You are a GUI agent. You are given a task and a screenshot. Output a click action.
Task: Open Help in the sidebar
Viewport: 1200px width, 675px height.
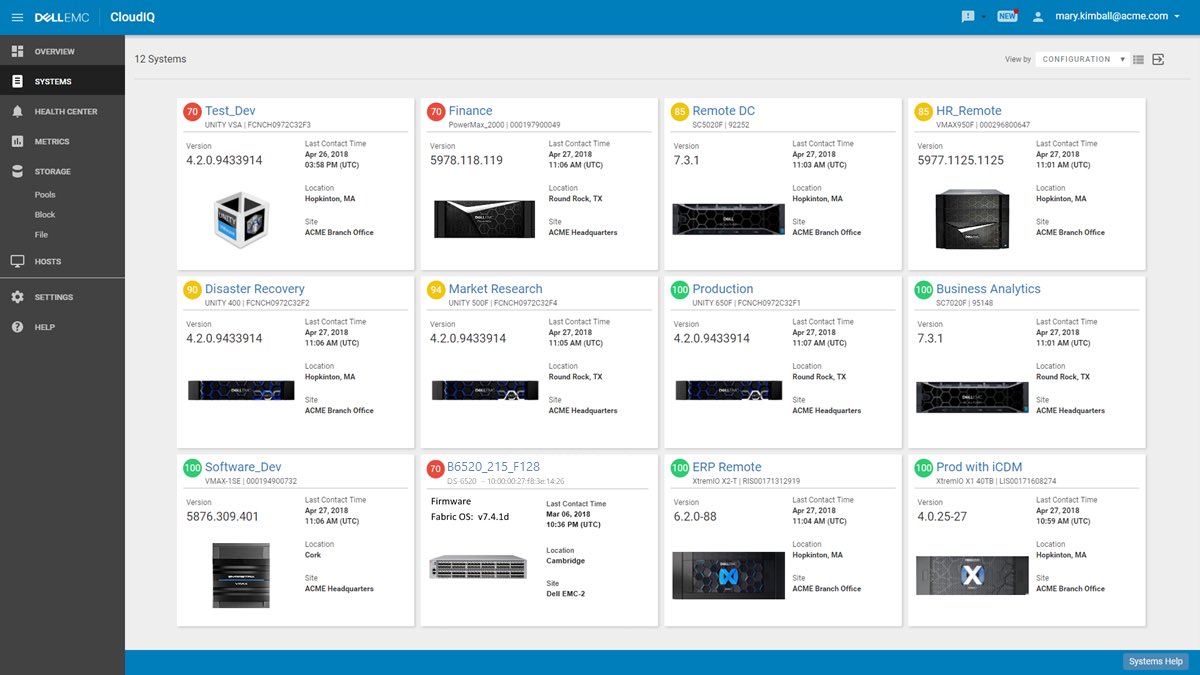coord(62,327)
